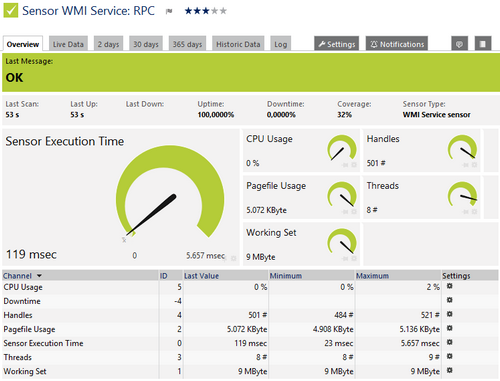Open gear settings for Working Set row
The image size is (500, 381).
click(x=450, y=370)
